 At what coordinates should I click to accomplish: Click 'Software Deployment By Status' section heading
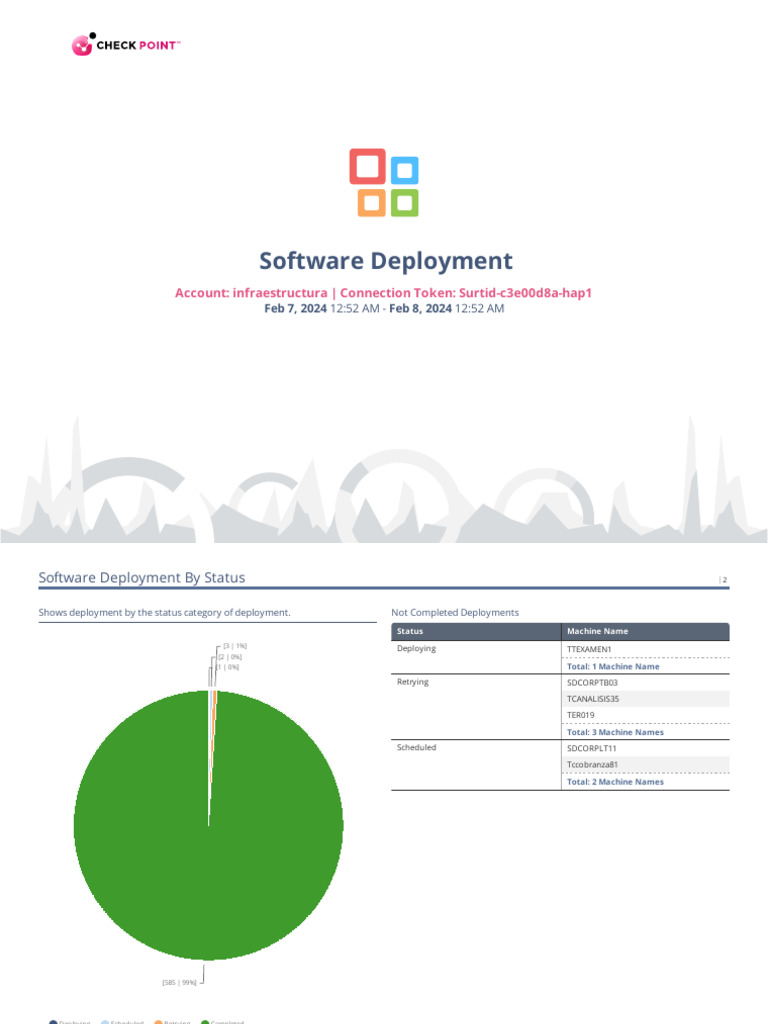[142, 577]
